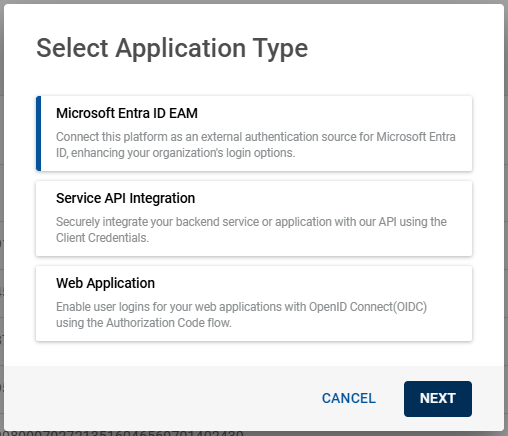Click the blue selection bar on Entra card

[38, 133]
